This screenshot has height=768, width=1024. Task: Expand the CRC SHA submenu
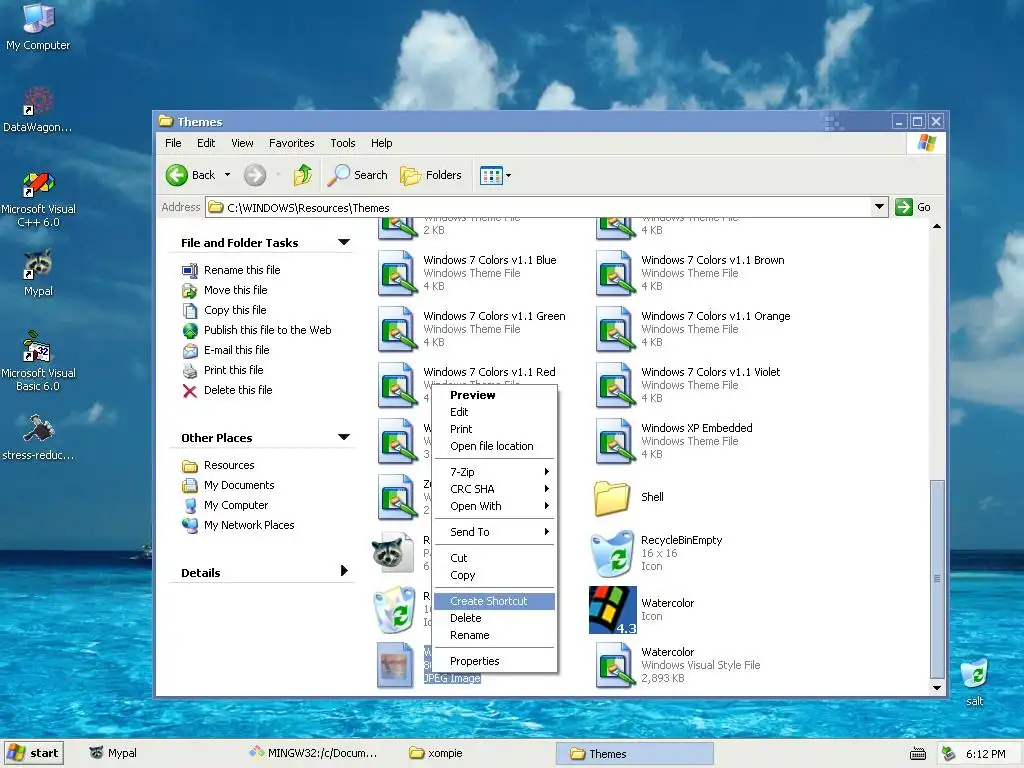click(494, 488)
